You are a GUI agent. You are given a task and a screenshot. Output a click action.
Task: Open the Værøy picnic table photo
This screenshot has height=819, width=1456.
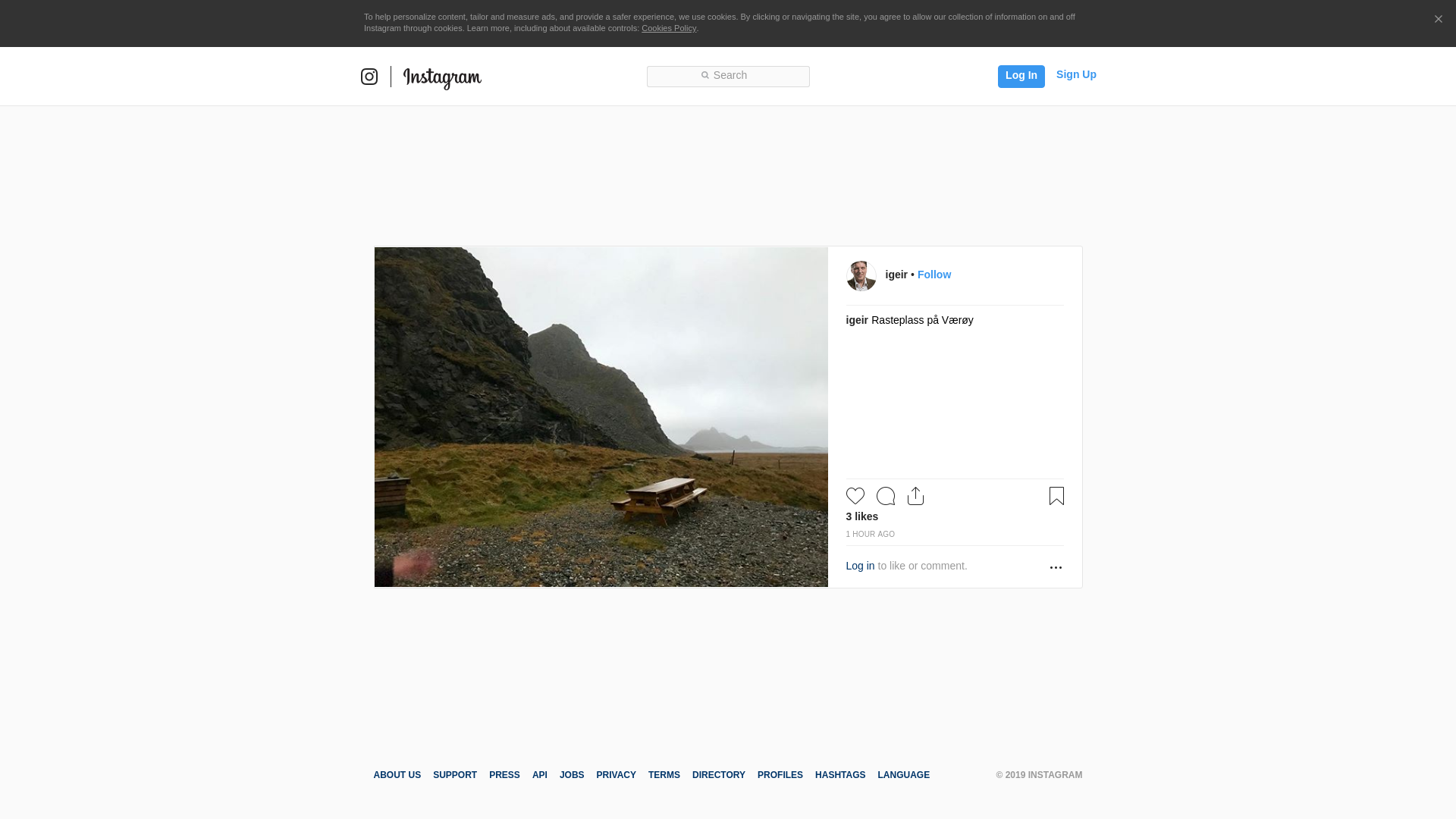click(601, 417)
